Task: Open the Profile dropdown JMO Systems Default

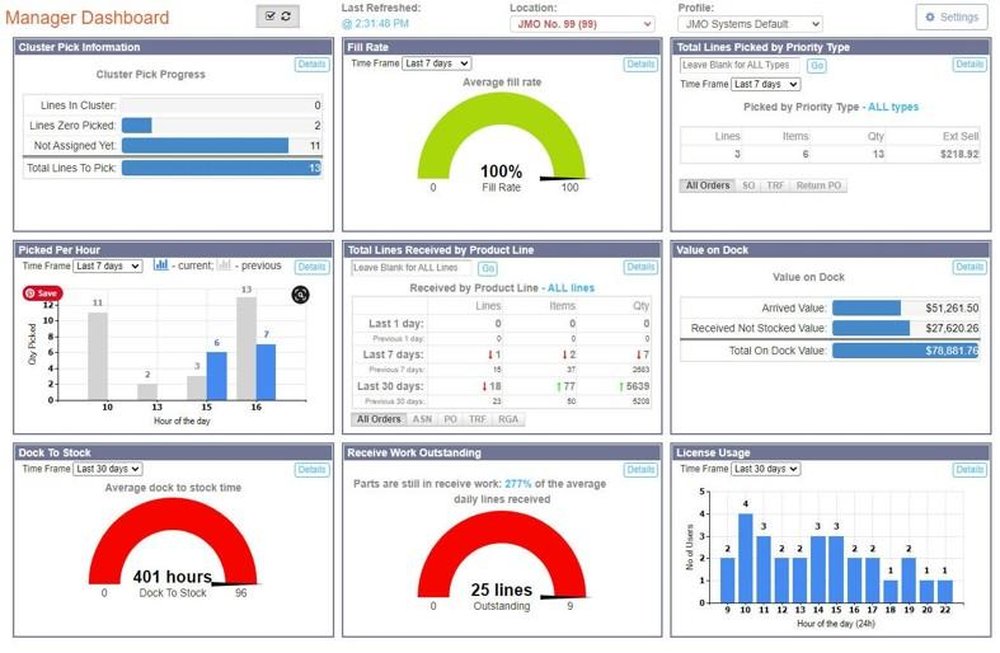Action: point(750,24)
